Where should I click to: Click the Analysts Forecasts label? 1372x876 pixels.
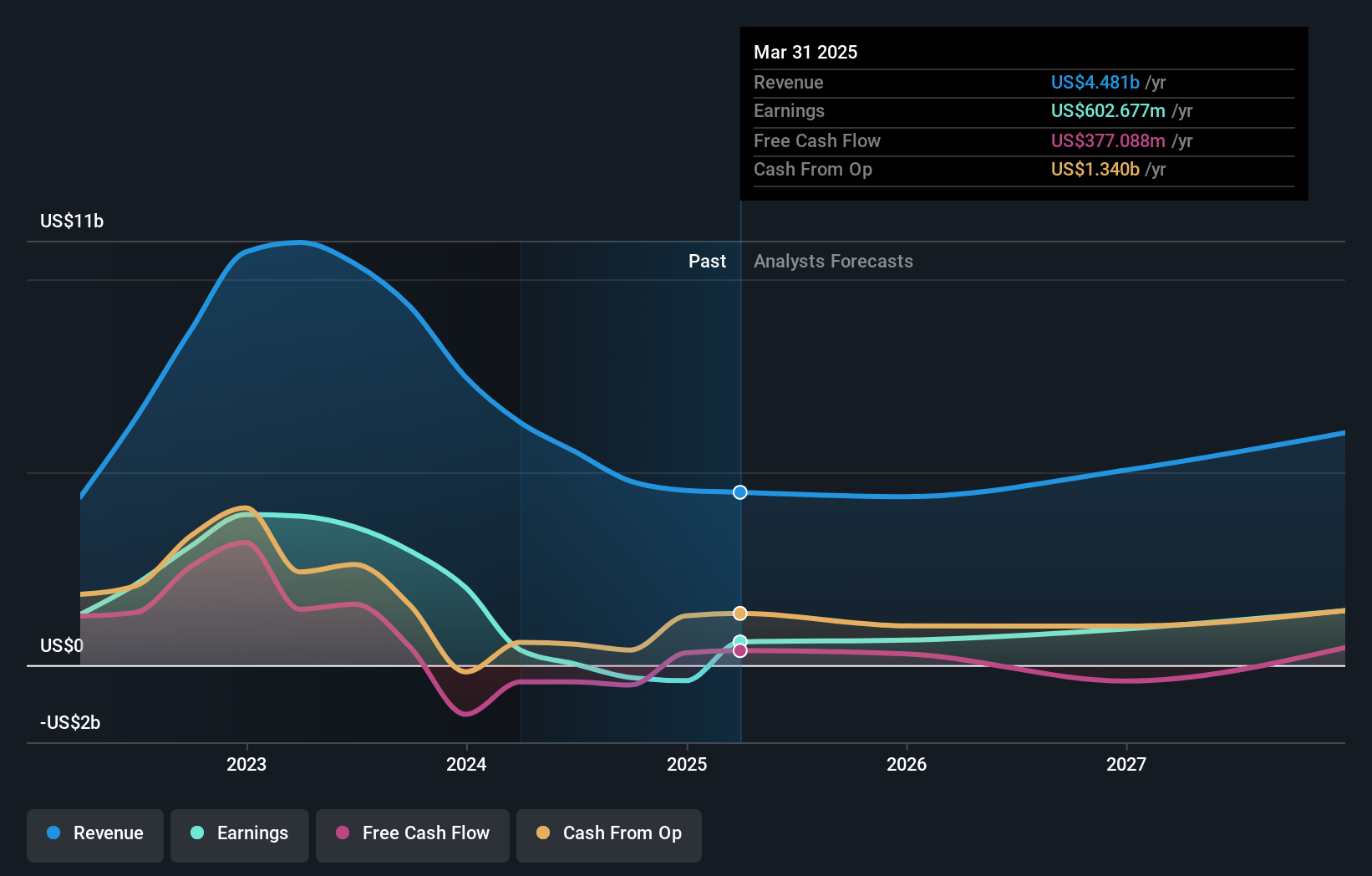[x=833, y=261]
